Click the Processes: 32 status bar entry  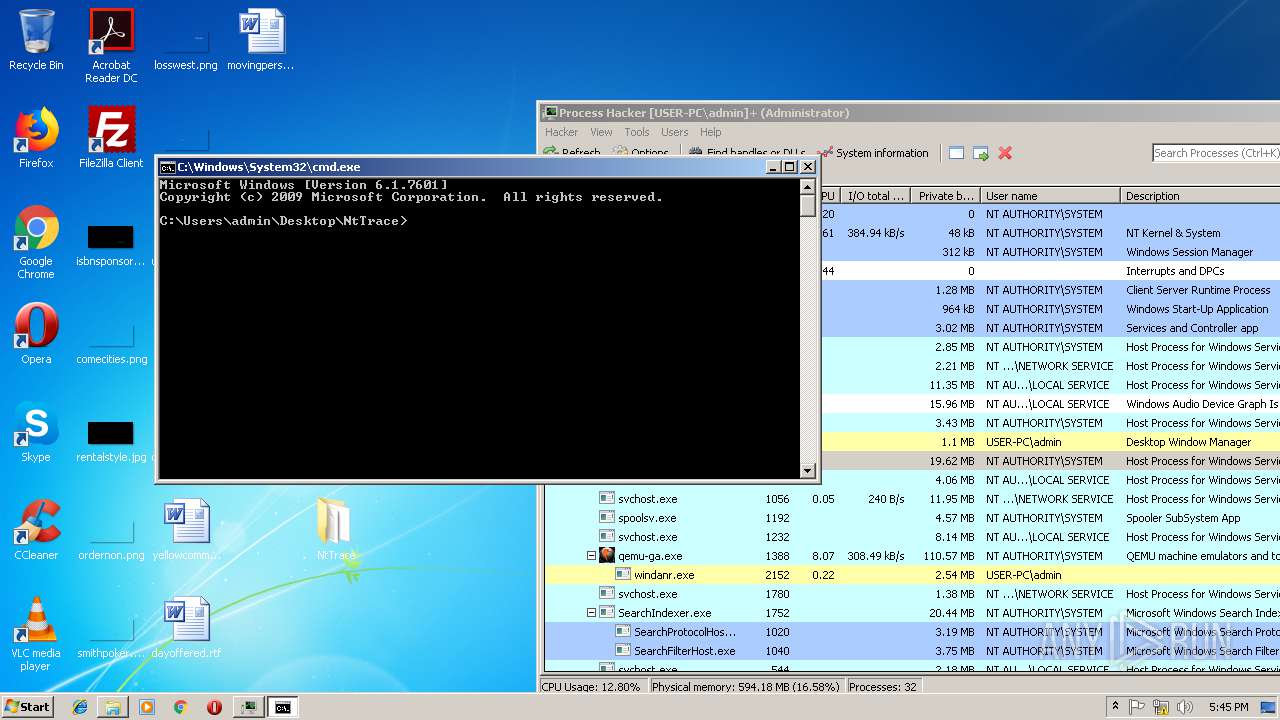(883, 687)
